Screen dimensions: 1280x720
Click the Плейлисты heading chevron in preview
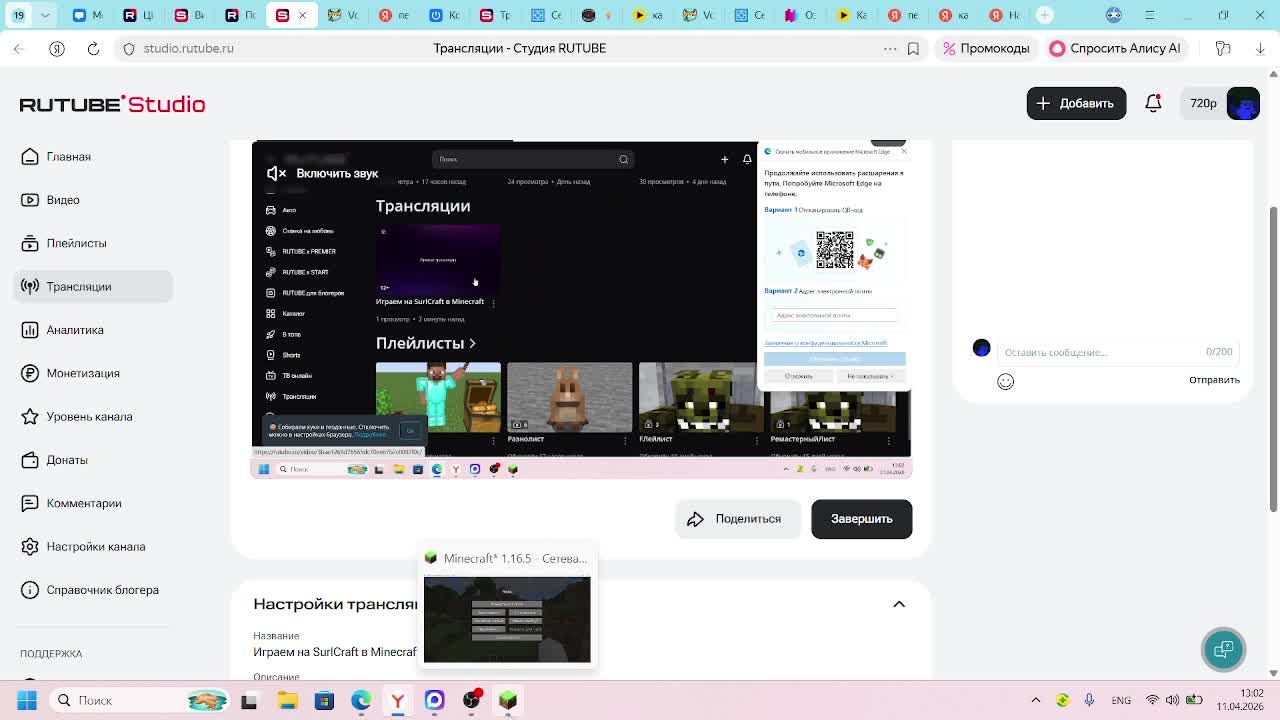472,343
